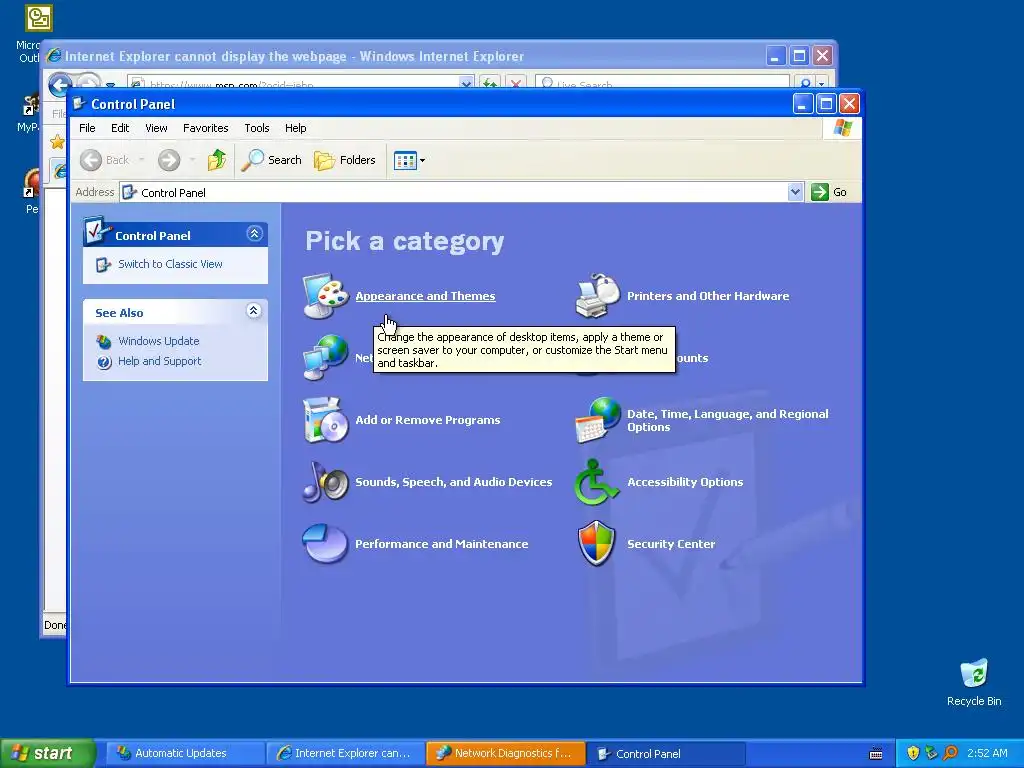Open the Views button dropdown arrow
The image size is (1024, 768).
click(x=423, y=160)
